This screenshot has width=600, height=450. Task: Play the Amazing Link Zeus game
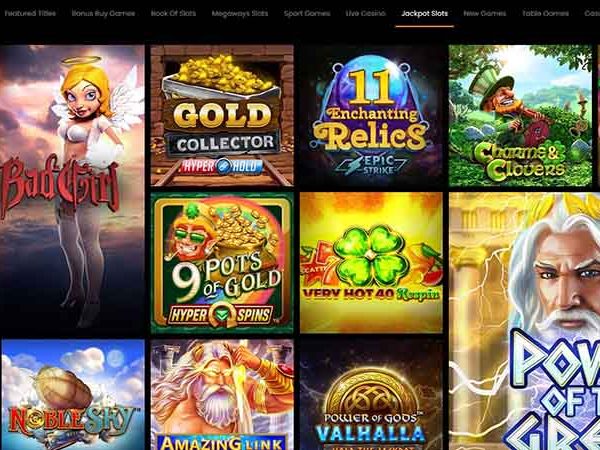(222, 395)
